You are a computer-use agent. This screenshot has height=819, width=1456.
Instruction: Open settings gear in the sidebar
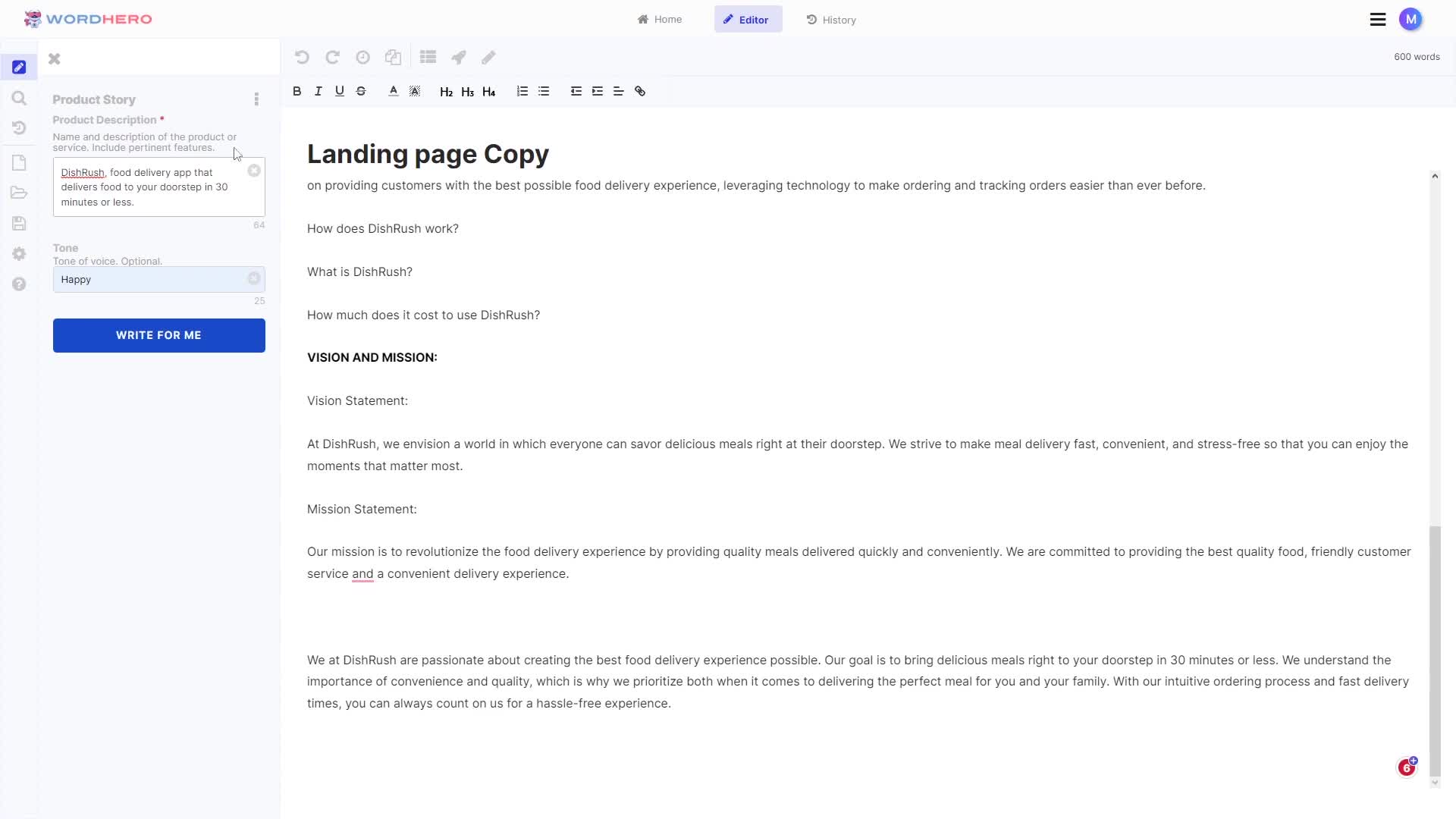coord(19,253)
